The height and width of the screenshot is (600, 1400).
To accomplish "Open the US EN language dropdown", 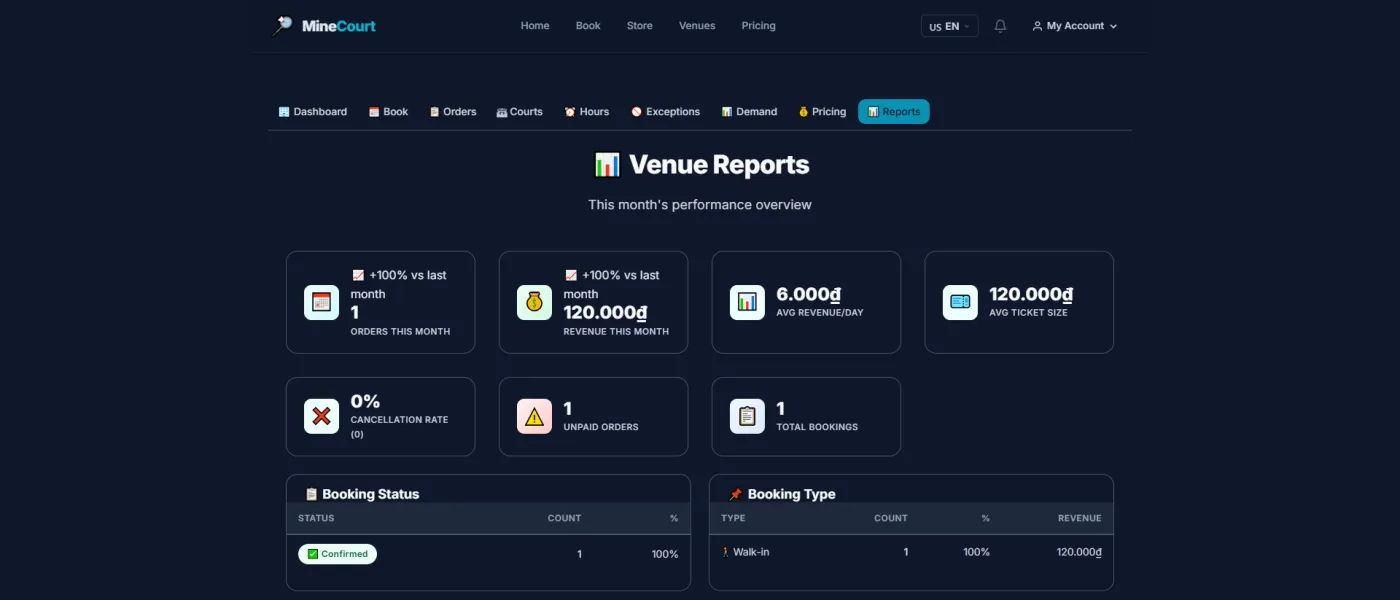I will click(949, 26).
